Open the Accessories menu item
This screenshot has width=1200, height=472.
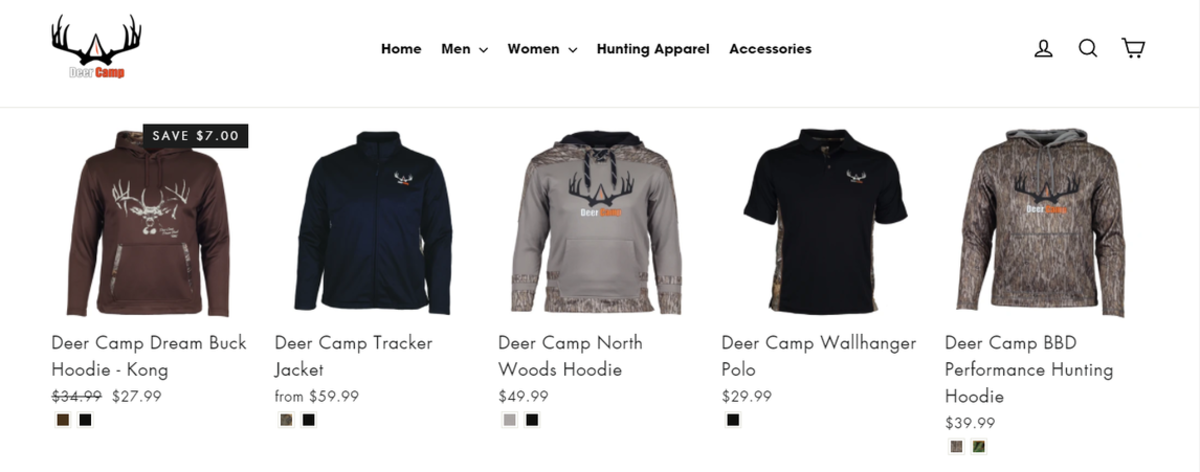pyautogui.click(x=770, y=48)
